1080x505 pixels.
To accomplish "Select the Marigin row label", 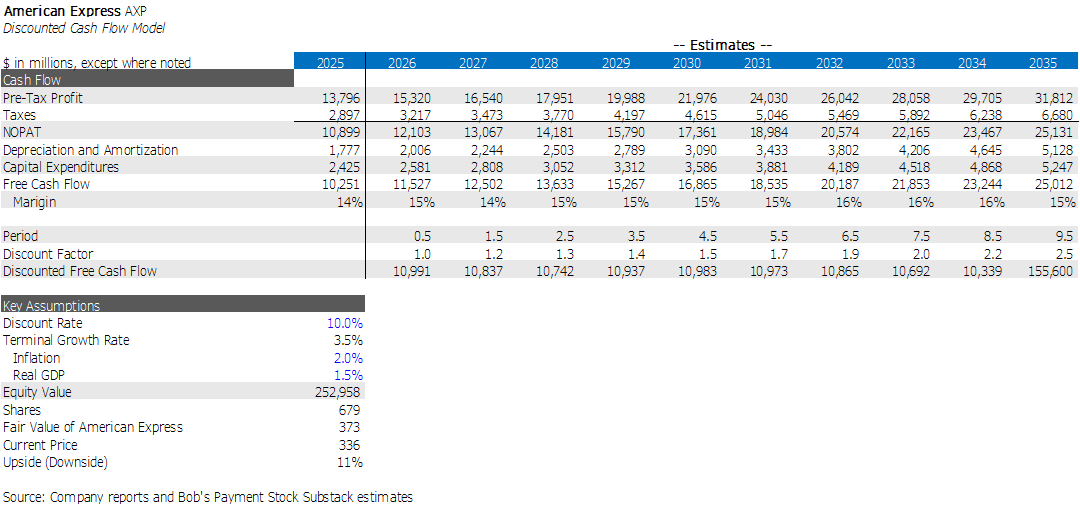I will (34, 201).
